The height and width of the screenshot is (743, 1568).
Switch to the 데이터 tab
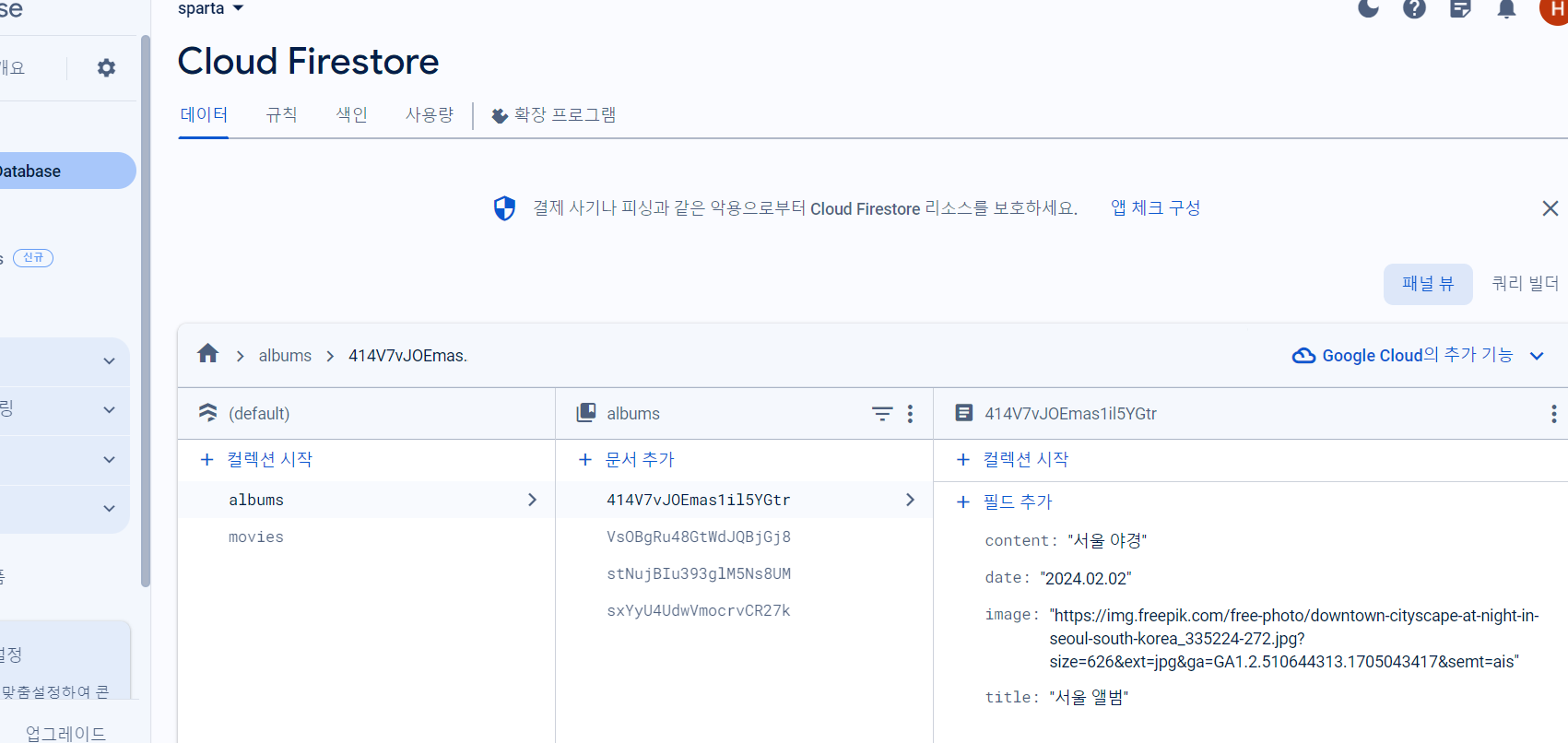tap(204, 115)
